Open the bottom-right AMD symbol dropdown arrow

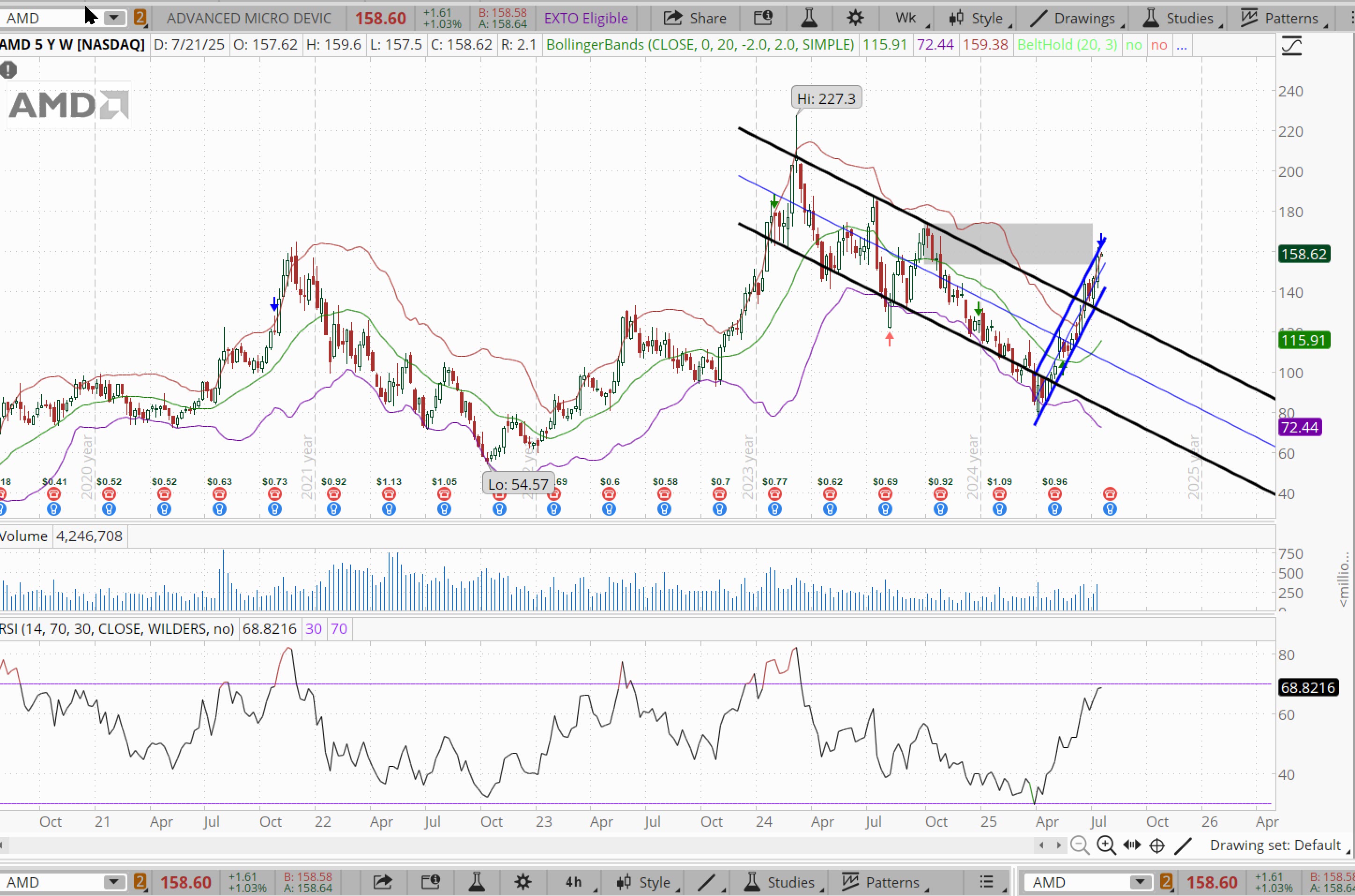(1140, 881)
